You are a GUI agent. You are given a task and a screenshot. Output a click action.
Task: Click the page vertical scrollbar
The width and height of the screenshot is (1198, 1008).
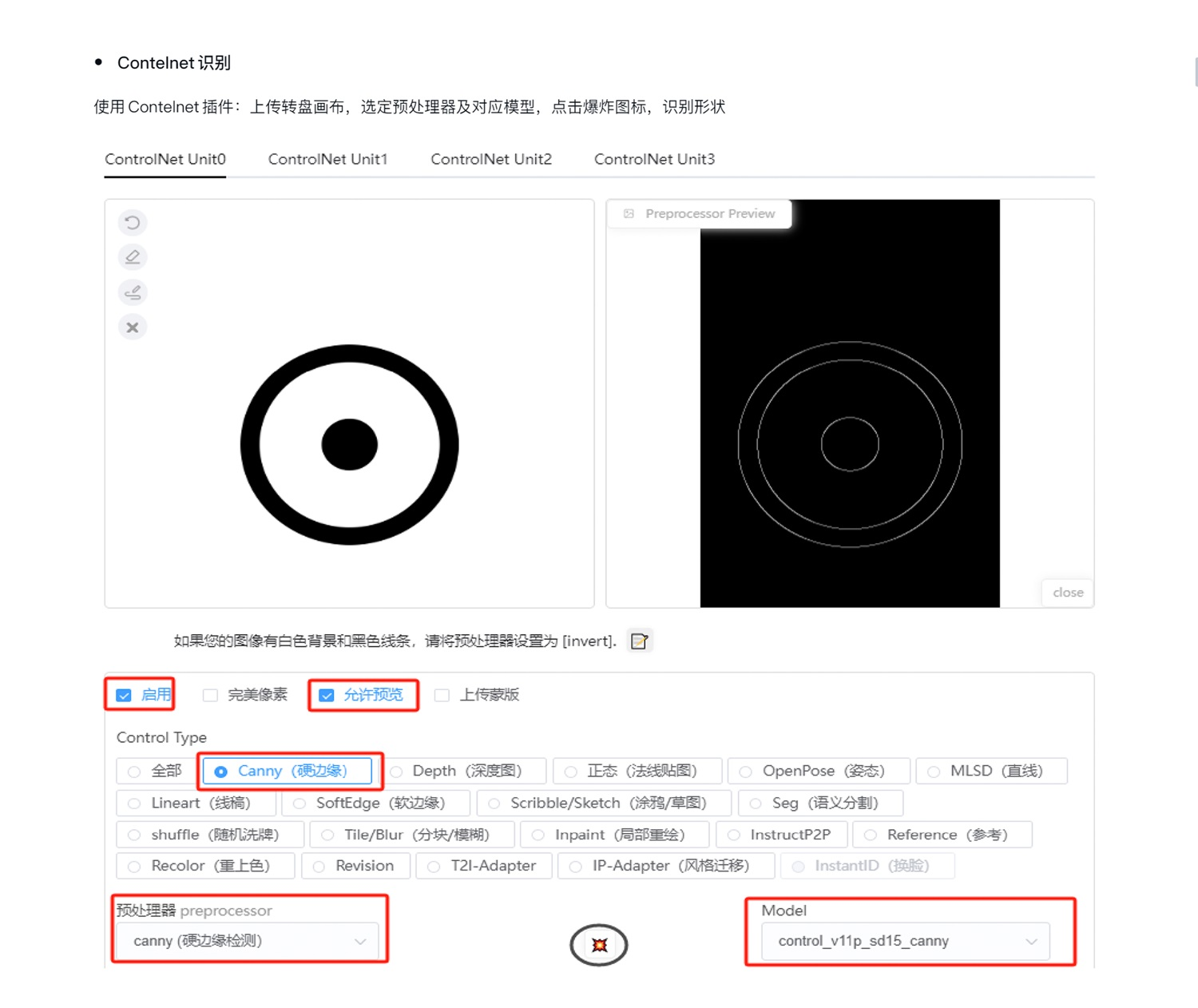(x=1196, y=72)
